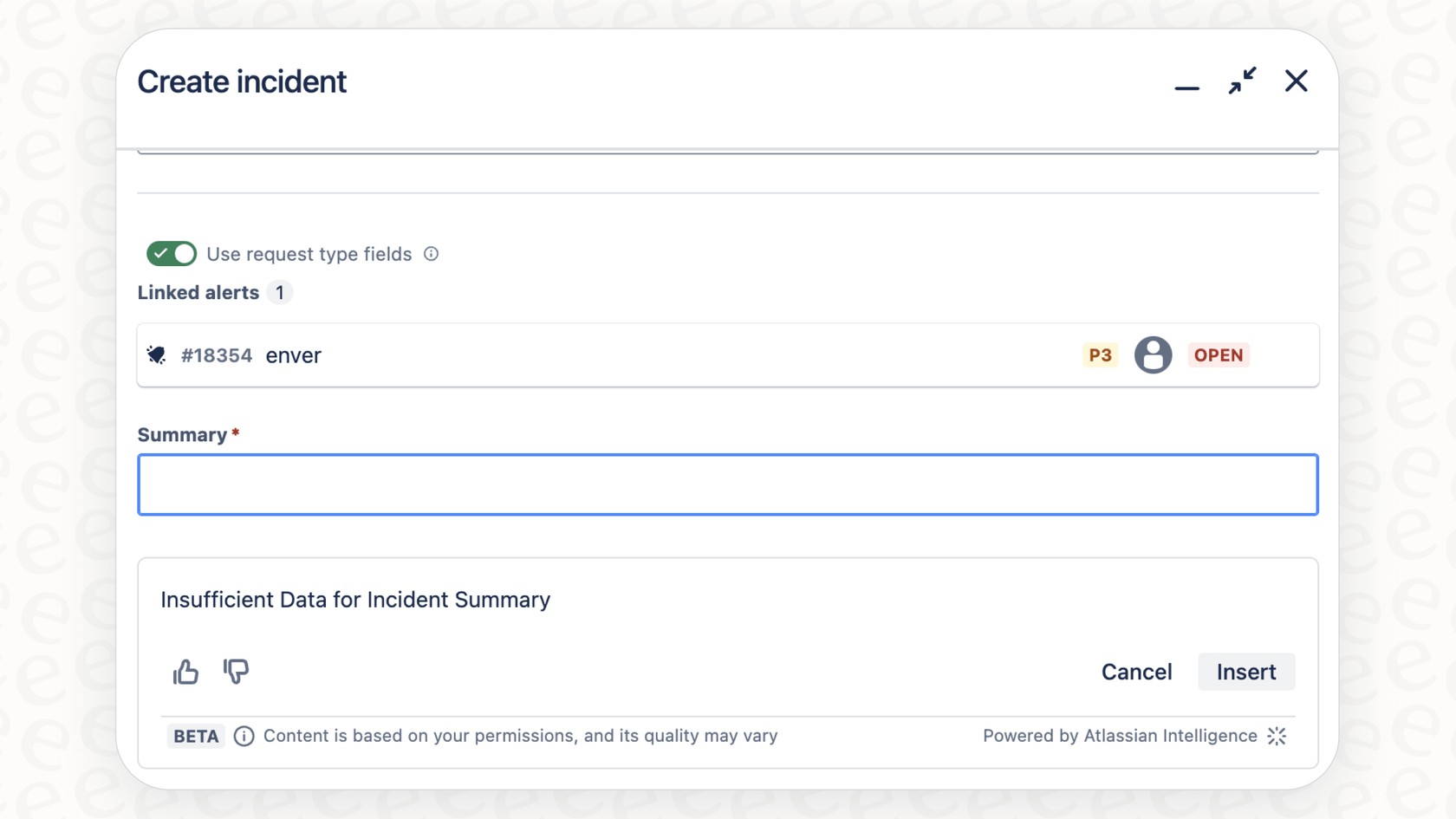This screenshot has width=1456, height=819.
Task: Insert the AI-generated summary
Action: 1245,672
